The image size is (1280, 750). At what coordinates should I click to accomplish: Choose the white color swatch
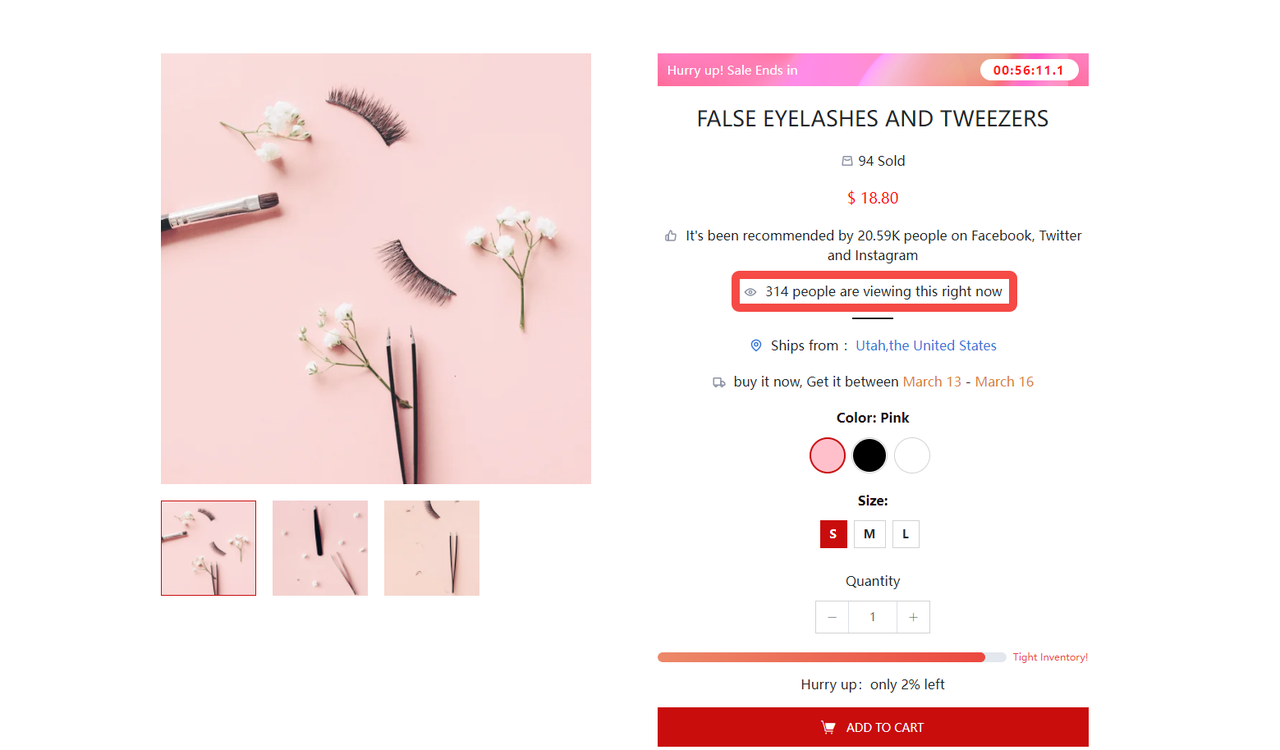click(x=912, y=455)
